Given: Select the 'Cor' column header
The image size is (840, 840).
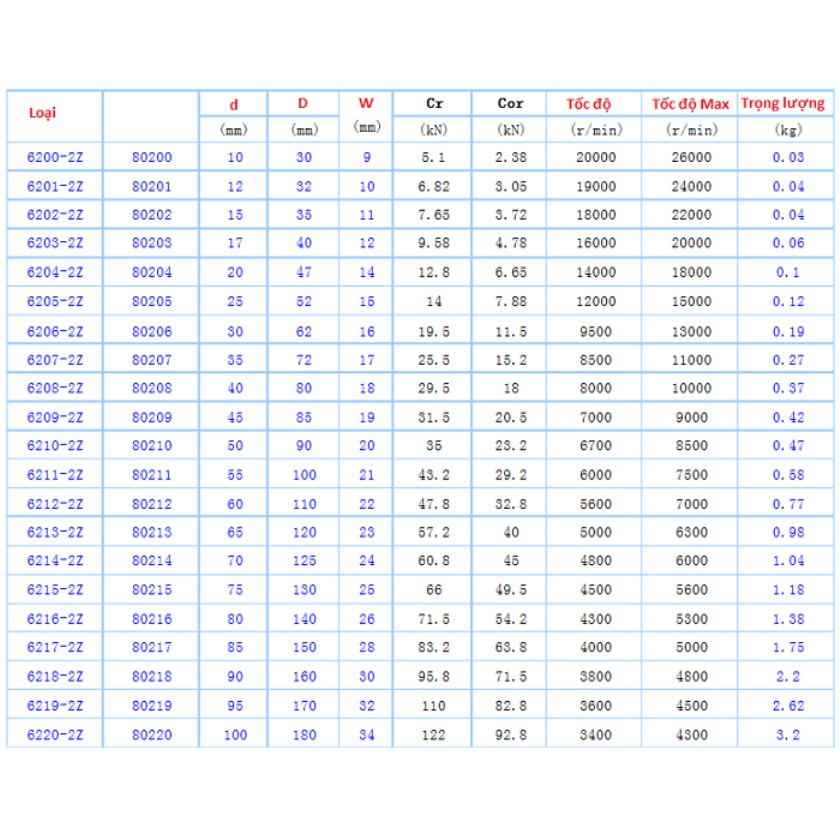Looking at the screenshot, I should (510, 104).
